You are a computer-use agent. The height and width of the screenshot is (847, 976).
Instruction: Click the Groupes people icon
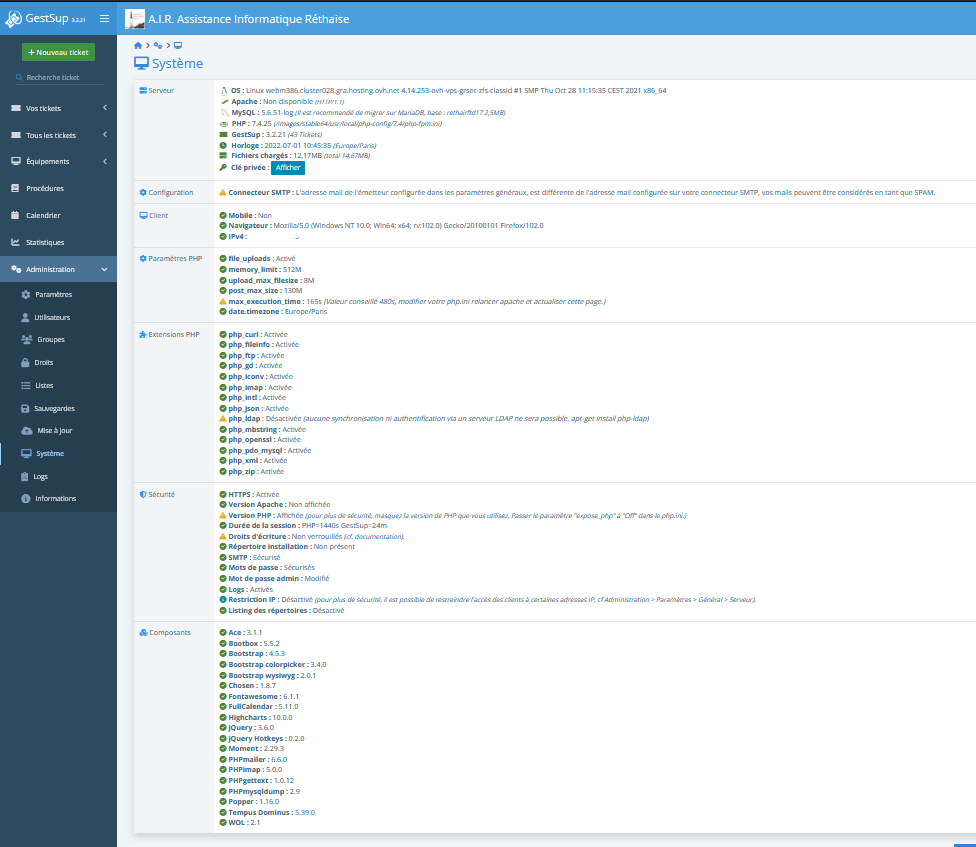(x=27, y=340)
